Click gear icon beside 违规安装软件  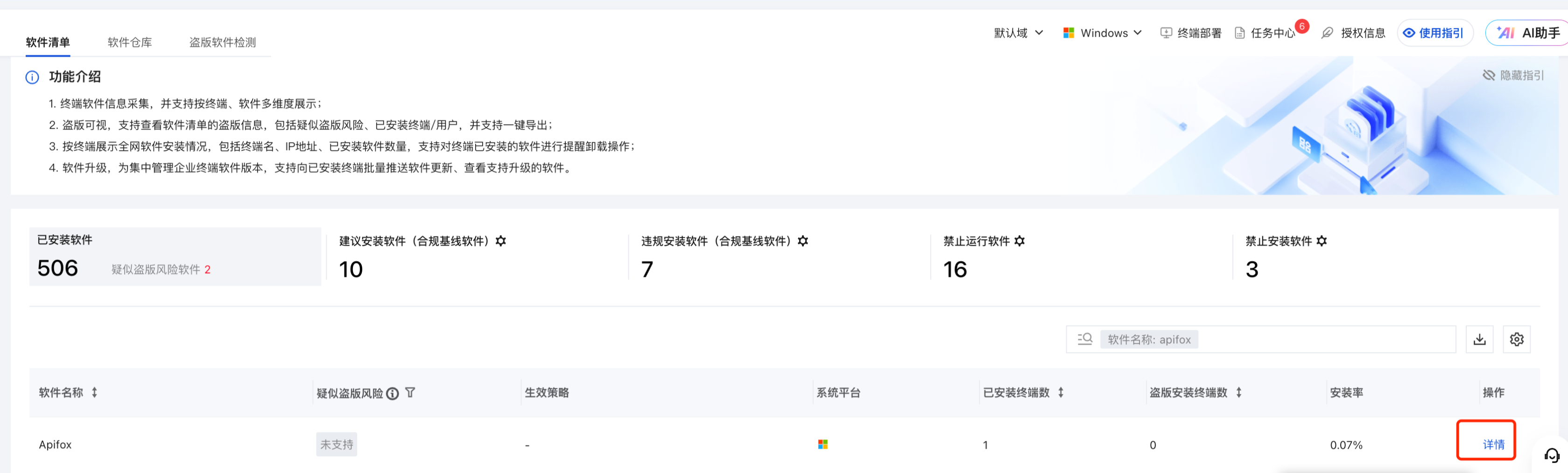click(803, 241)
